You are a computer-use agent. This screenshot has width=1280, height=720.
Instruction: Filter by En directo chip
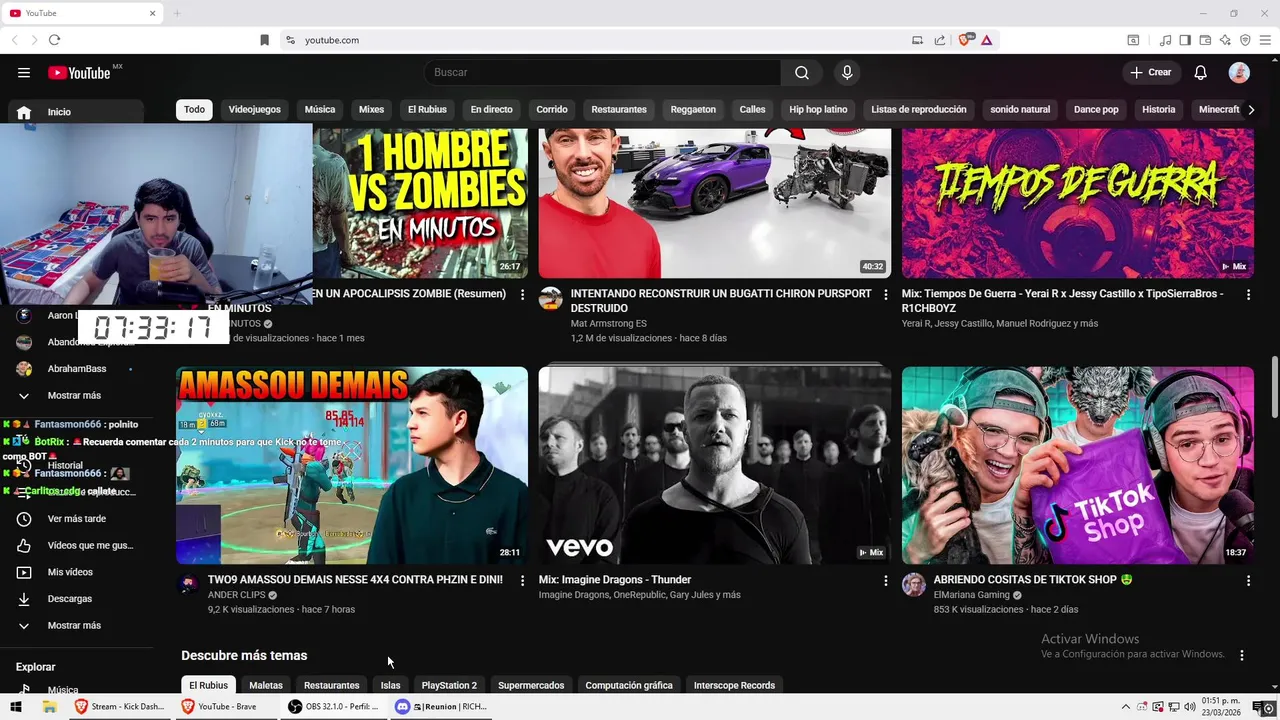[x=491, y=109]
